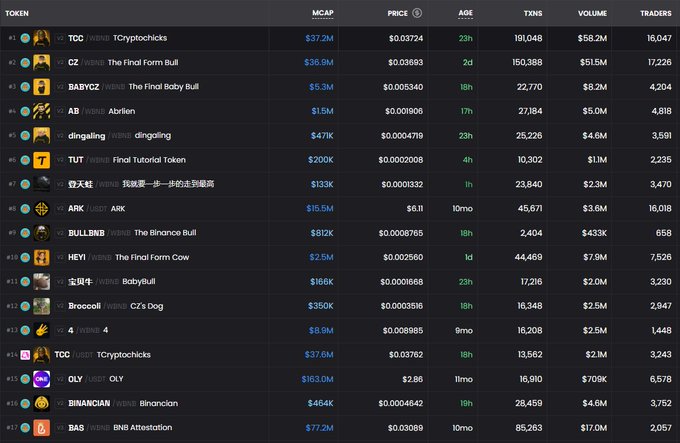Viewport: 680px width, 443px height.
Task: Sort by TRADERS column header
Action: (656, 13)
